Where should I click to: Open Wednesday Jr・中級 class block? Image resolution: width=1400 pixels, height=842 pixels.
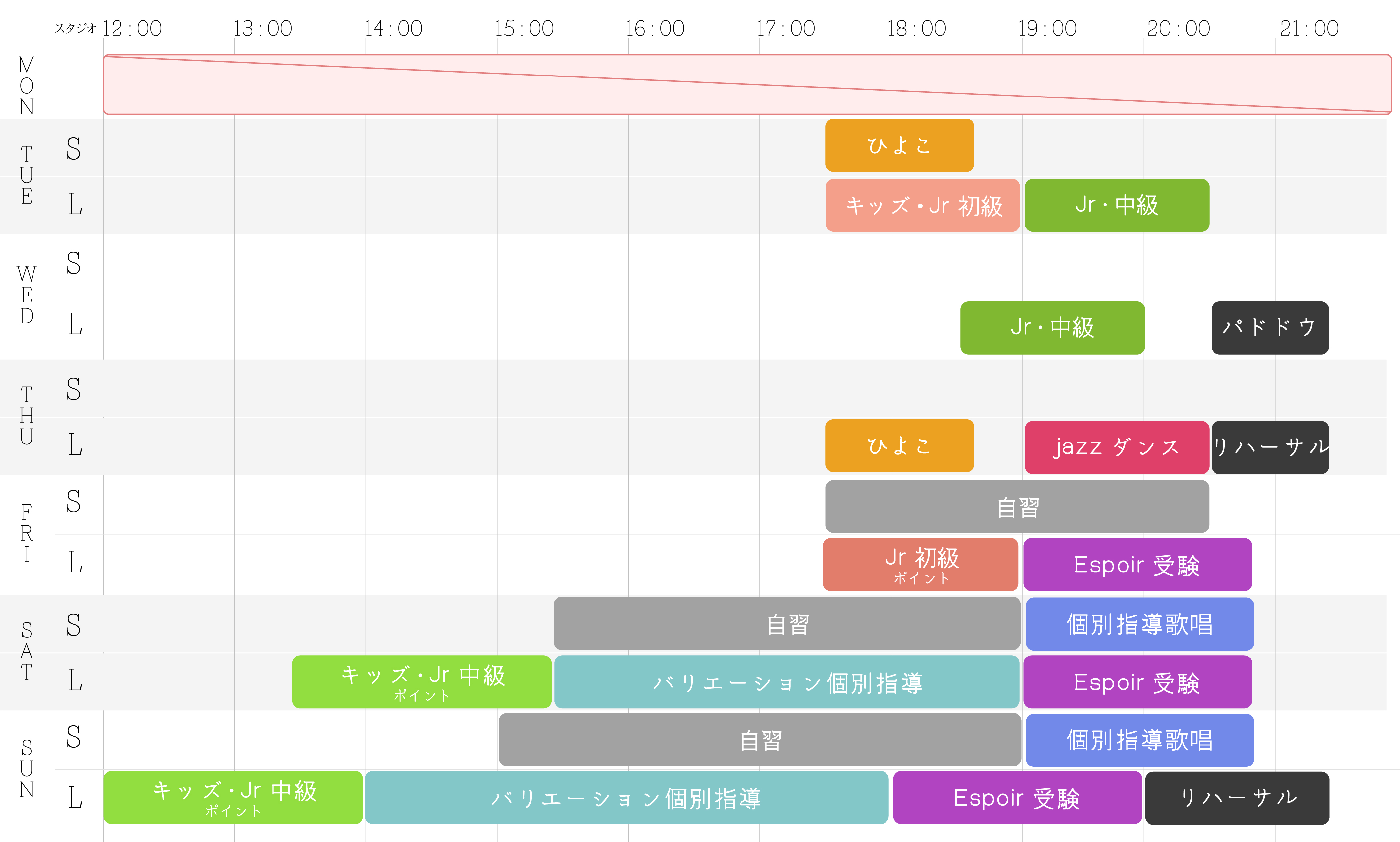(1052, 328)
